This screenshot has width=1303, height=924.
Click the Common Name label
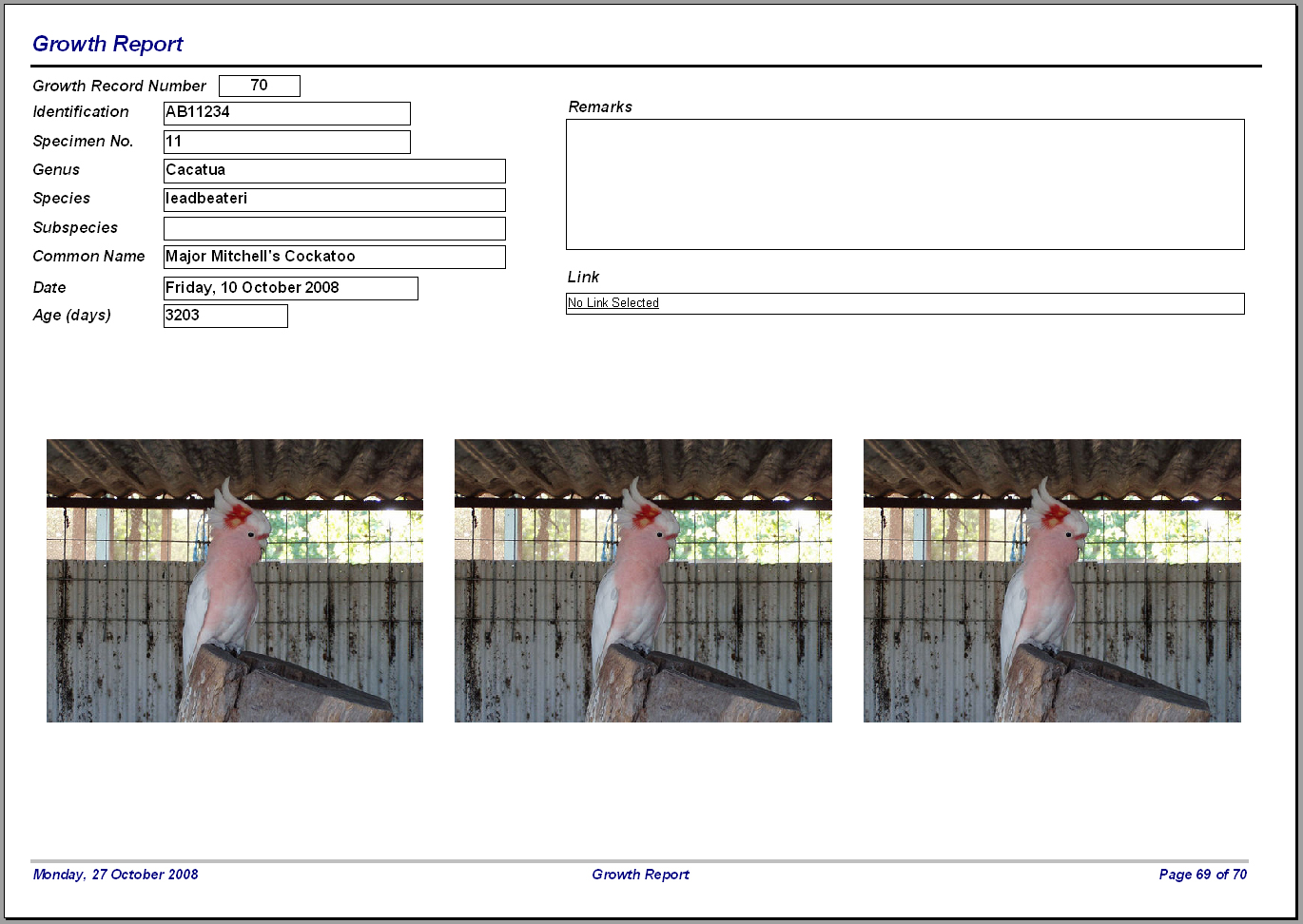pos(88,256)
